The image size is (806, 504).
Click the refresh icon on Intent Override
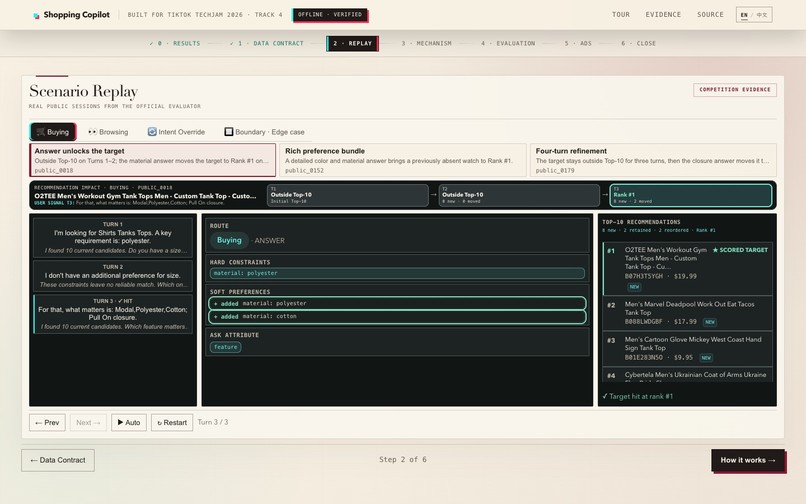[152, 132]
